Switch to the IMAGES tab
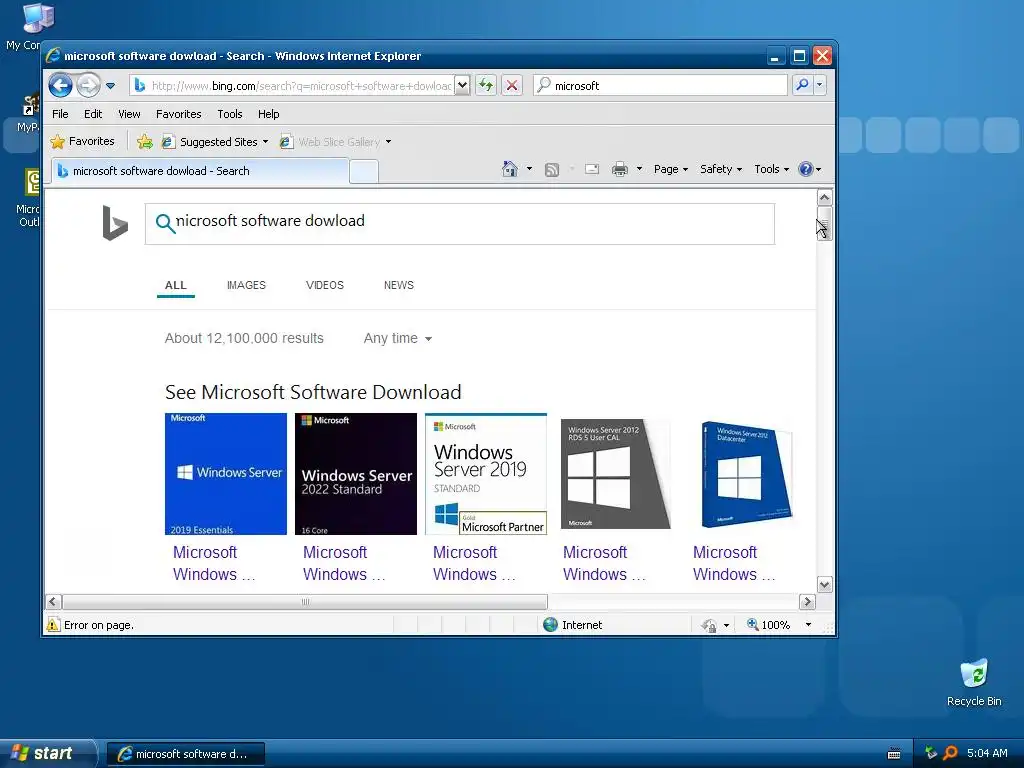This screenshot has height=768, width=1024. [246, 285]
